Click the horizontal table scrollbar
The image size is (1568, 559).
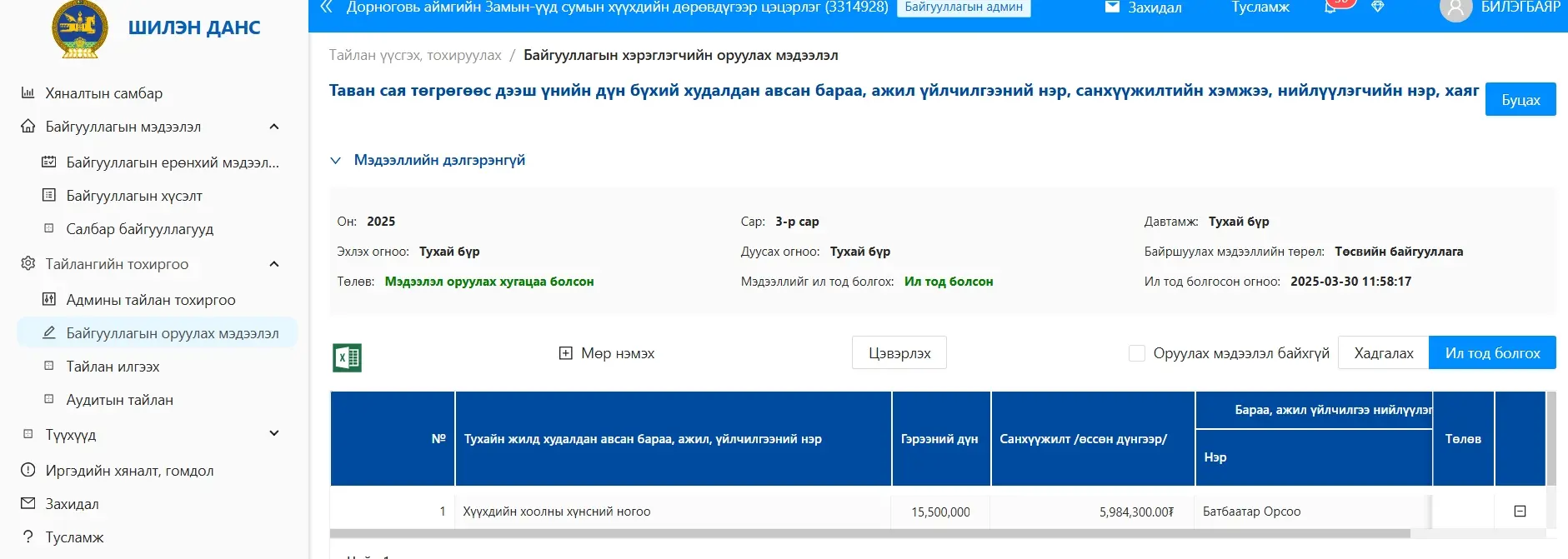point(869,533)
